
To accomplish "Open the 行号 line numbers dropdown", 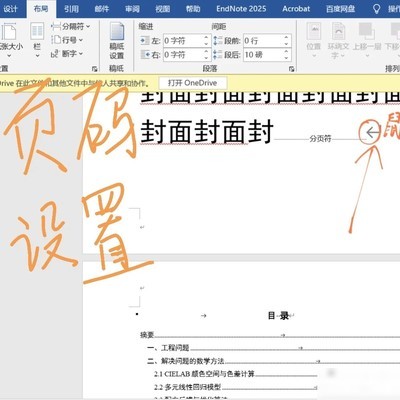I will point(67,40).
